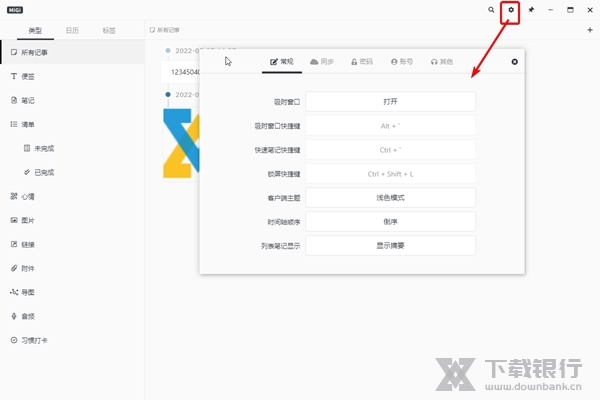The height and width of the screenshot is (400, 600).
Task: Switch to the 常规 settings tab
Action: click(282, 62)
